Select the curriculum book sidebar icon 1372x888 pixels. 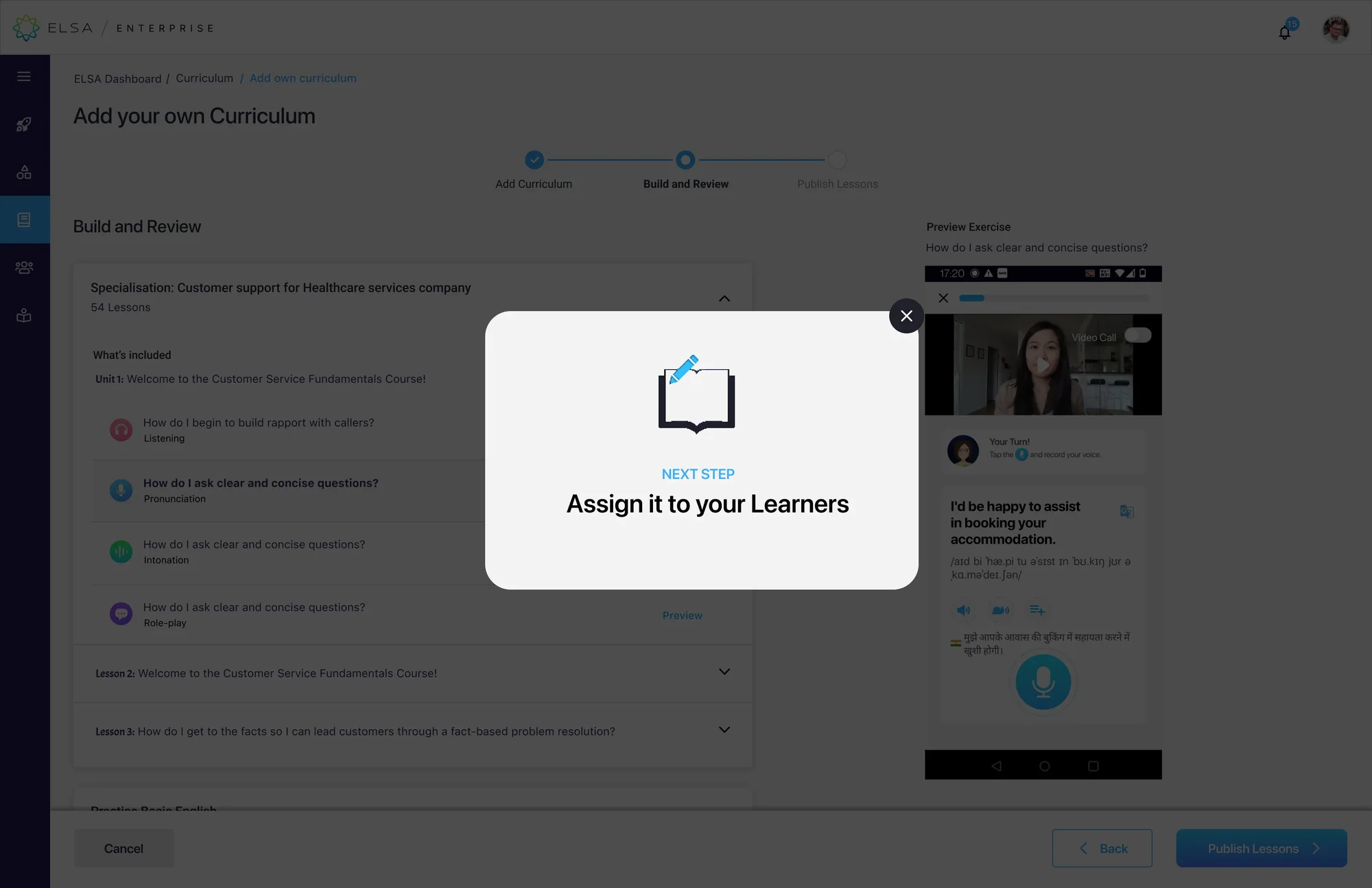click(24, 220)
